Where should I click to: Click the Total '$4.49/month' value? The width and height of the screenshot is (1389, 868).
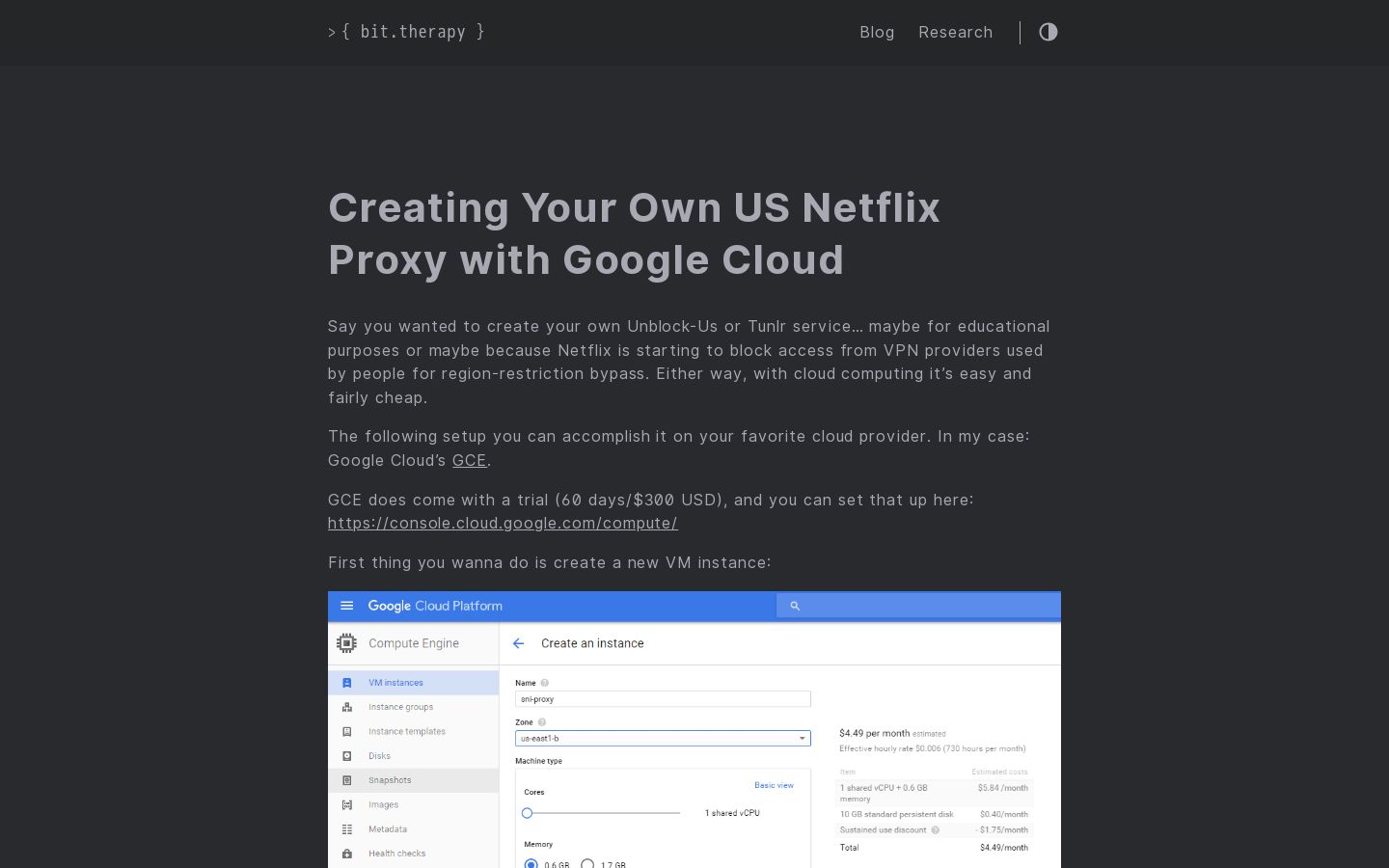(x=1004, y=848)
